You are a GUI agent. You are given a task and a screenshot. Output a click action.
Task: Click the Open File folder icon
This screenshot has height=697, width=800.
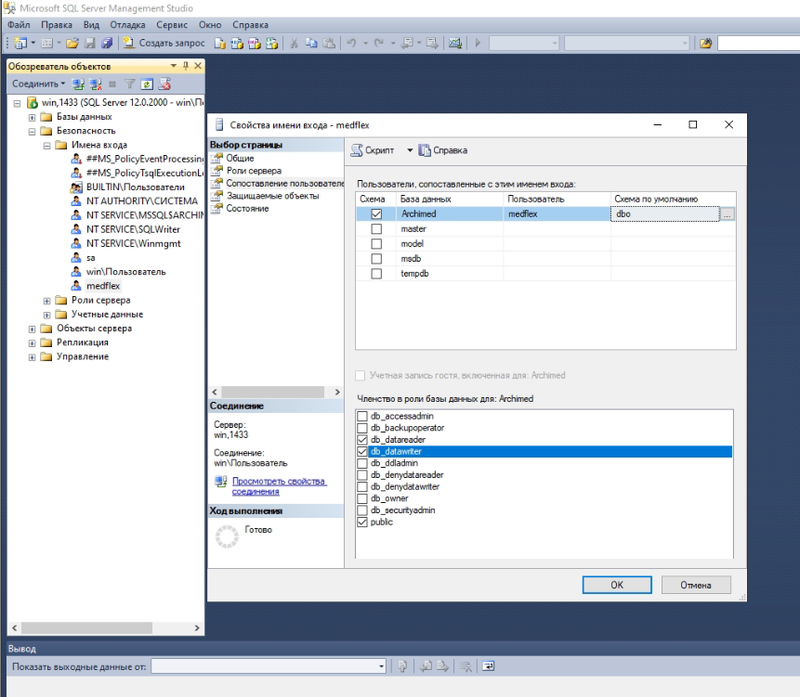tap(72, 43)
